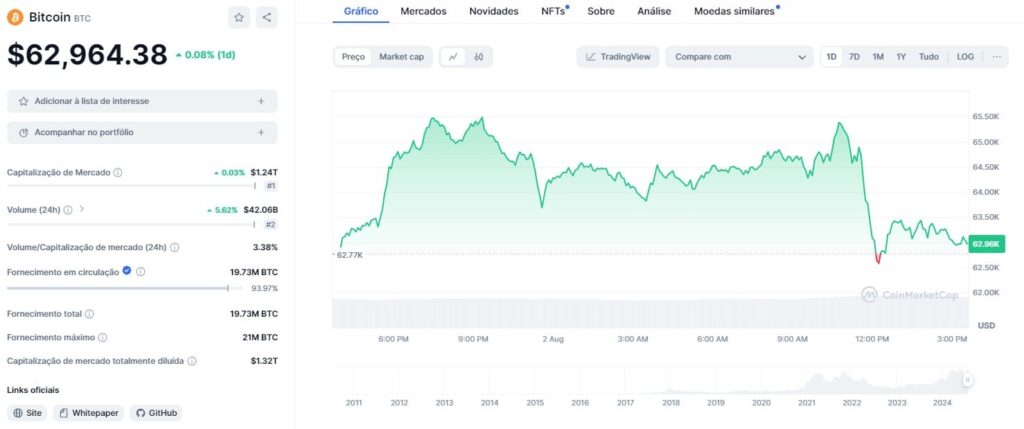
Task: Click the $1.32T diluted cap value
Action: tap(264, 361)
